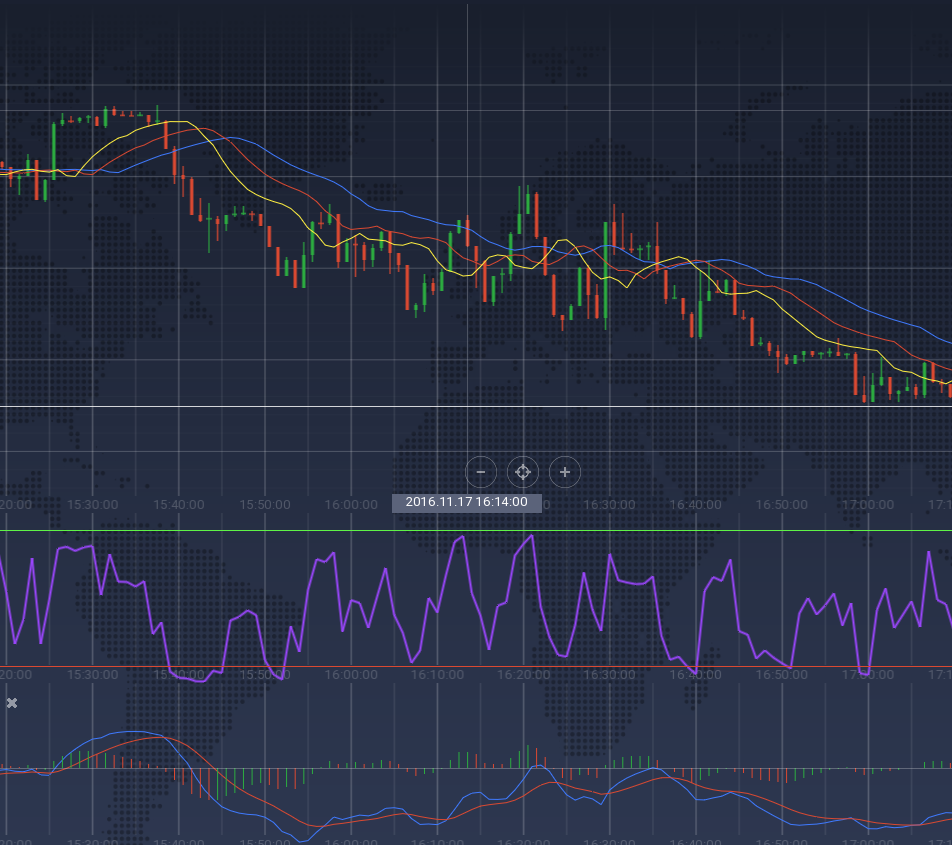Click the 16:20:00 label on oscillator time axis

point(523,675)
